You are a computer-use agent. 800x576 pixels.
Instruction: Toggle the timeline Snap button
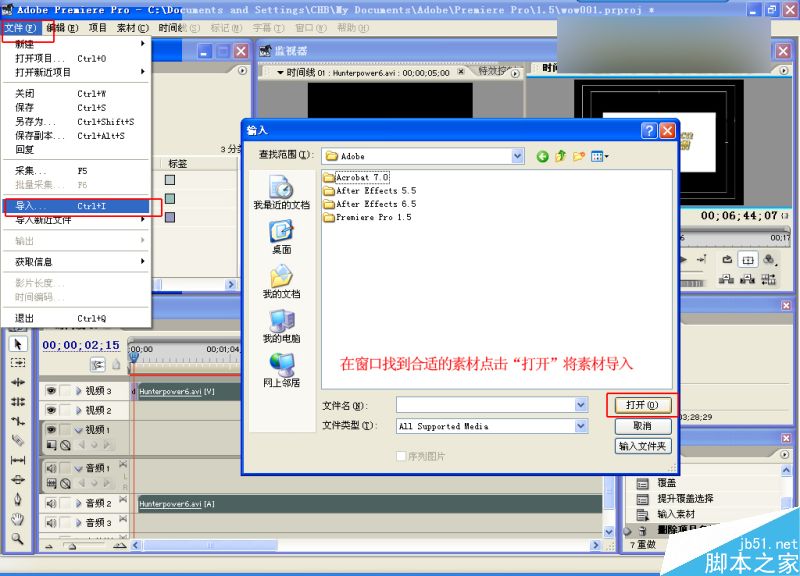coord(98,364)
